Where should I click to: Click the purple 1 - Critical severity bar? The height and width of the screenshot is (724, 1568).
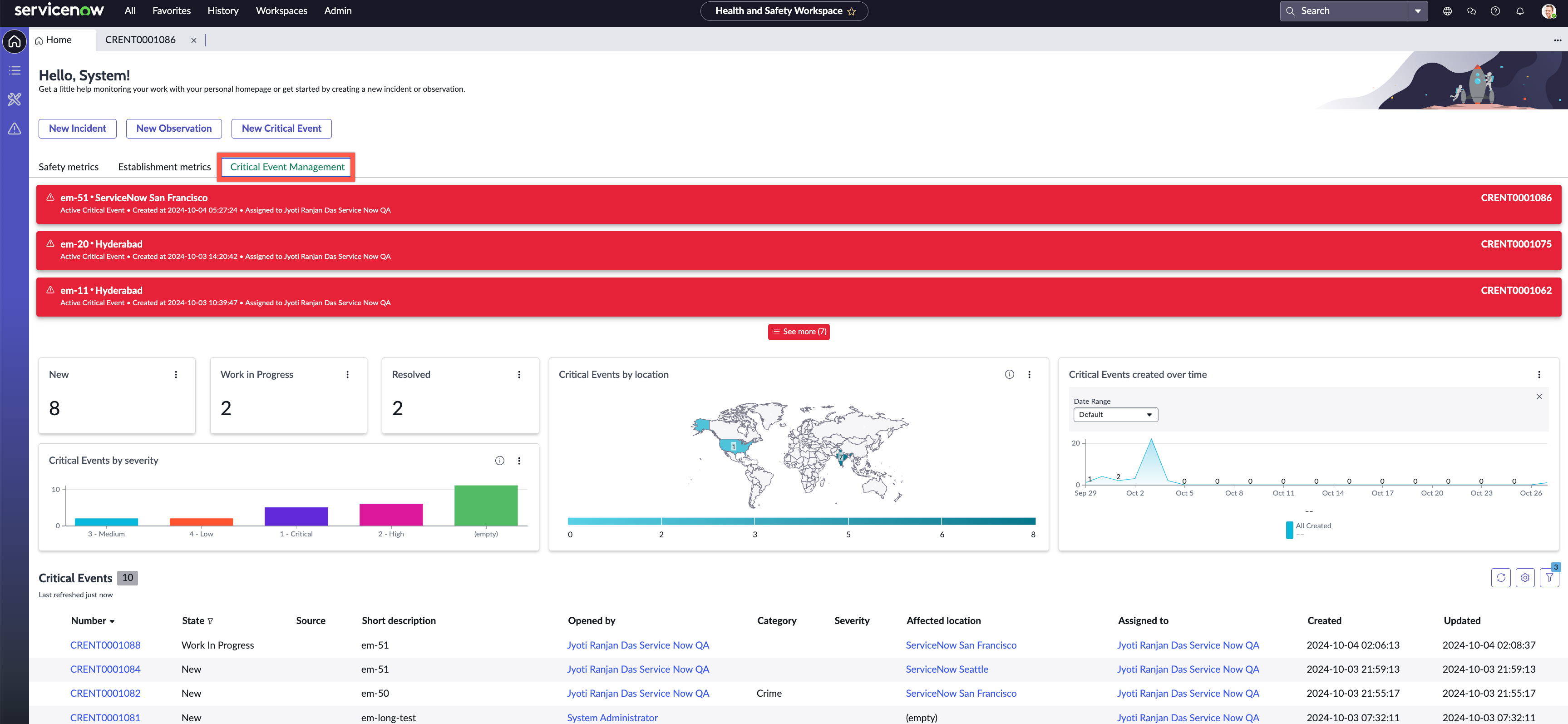296,516
